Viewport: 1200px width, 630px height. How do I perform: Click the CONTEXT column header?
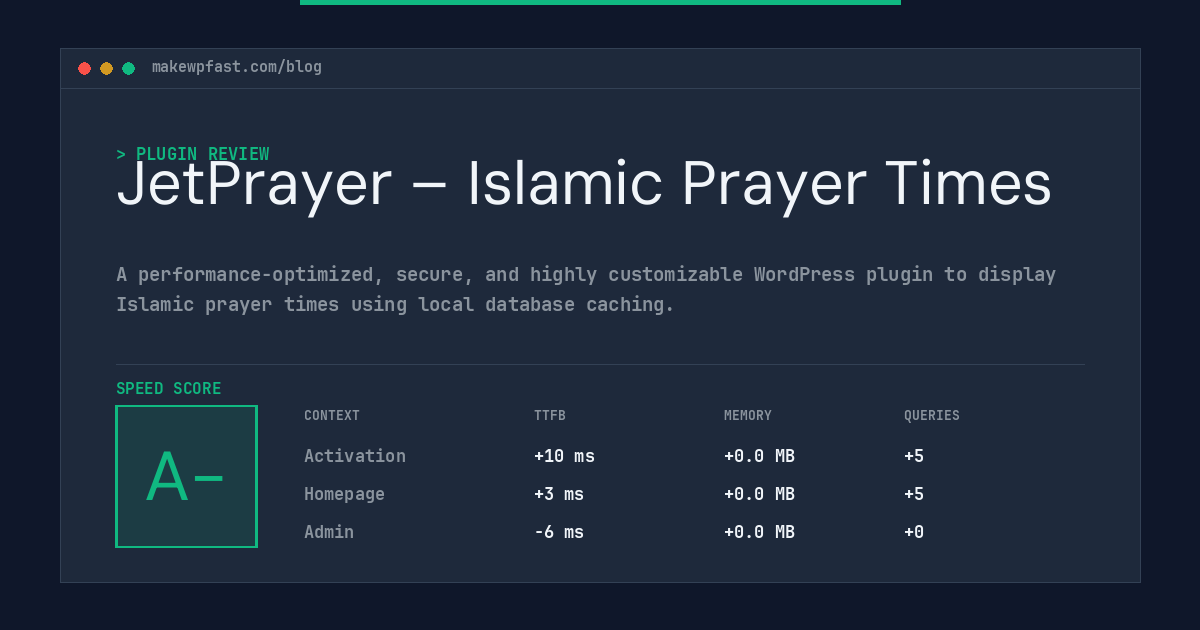(332, 416)
